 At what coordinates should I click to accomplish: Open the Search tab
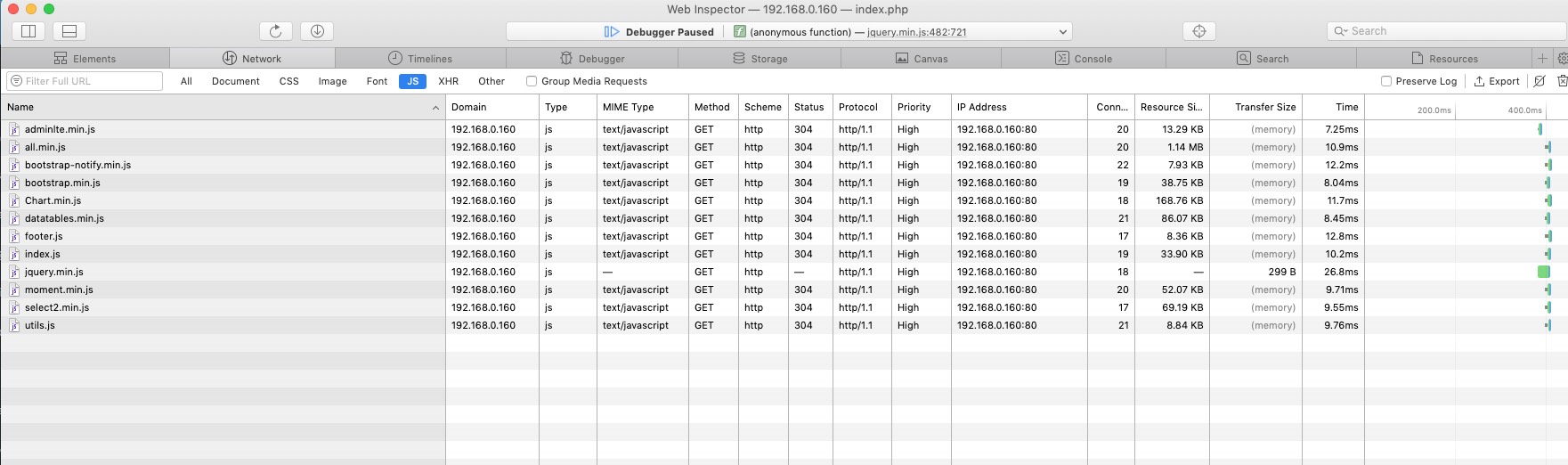pos(1262,58)
